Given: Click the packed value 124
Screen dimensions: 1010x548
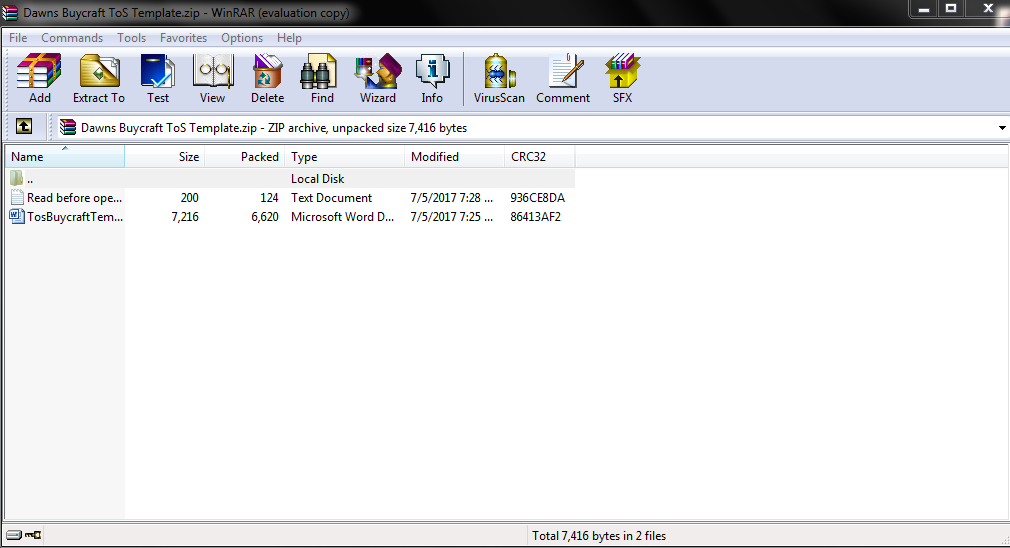Looking at the screenshot, I should [269, 198].
